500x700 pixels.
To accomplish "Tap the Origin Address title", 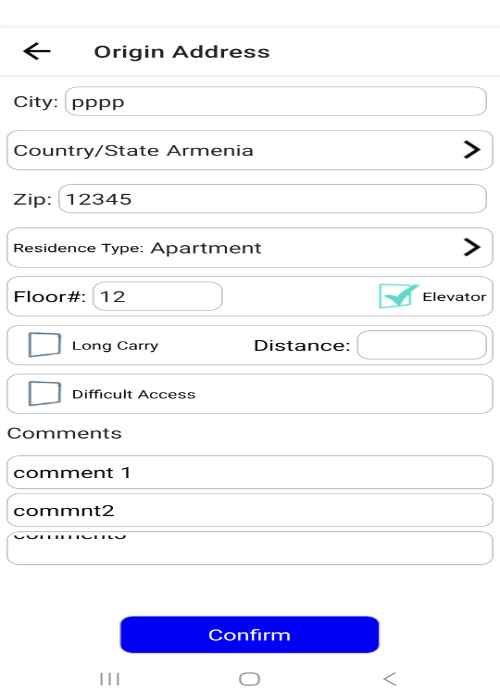I will [x=182, y=52].
